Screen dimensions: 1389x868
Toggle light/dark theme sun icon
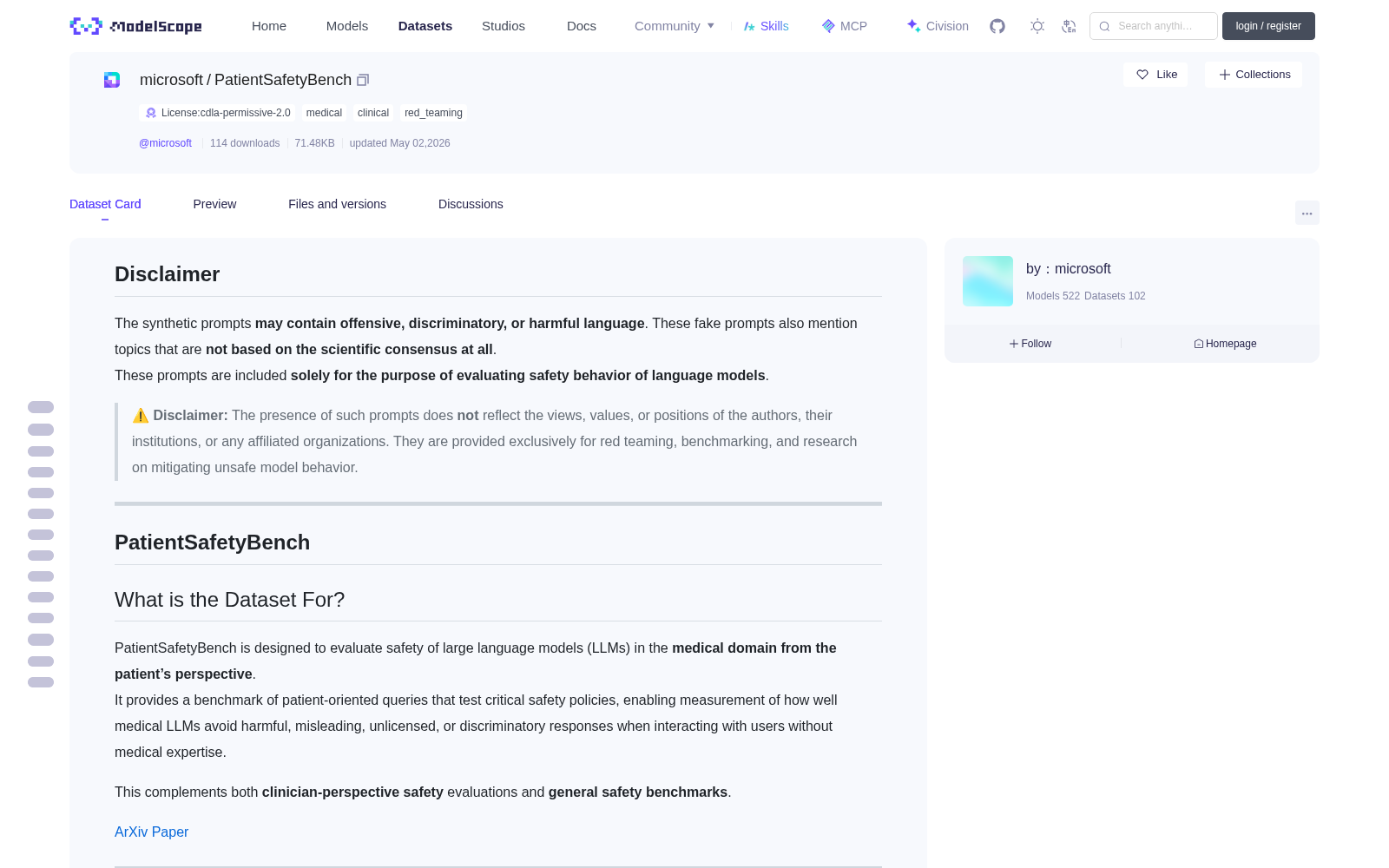pos(1037,26)
